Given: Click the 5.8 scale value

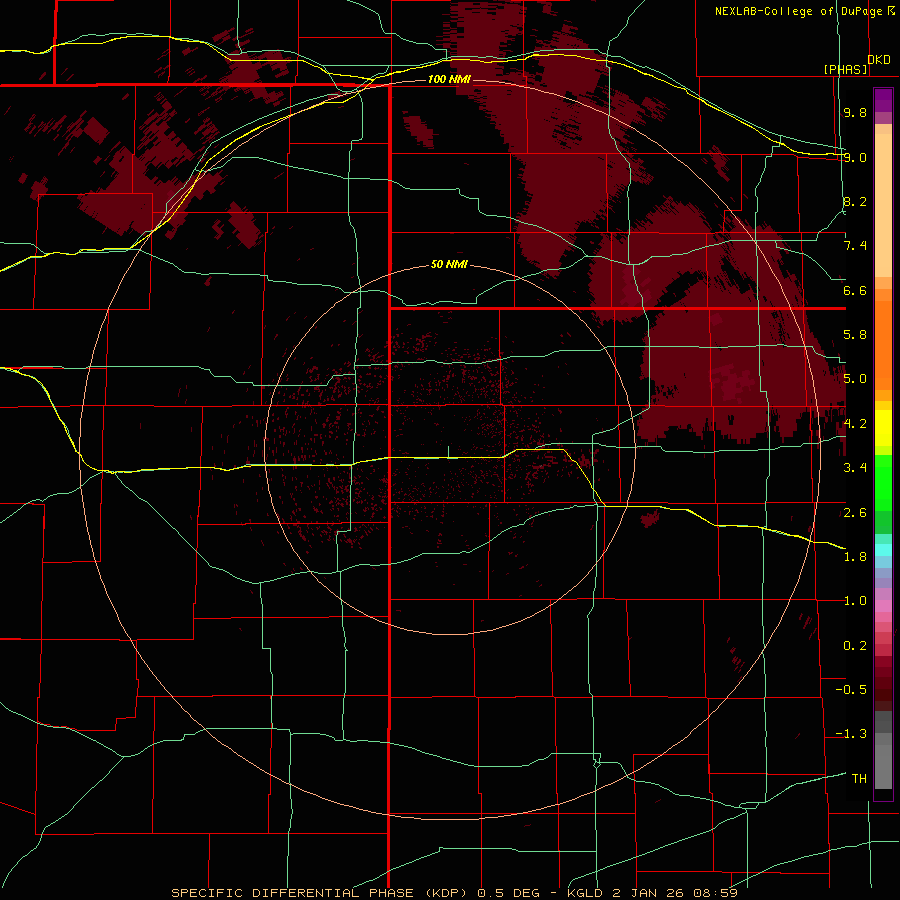Looking at the screenshot, I should (855, 335).
